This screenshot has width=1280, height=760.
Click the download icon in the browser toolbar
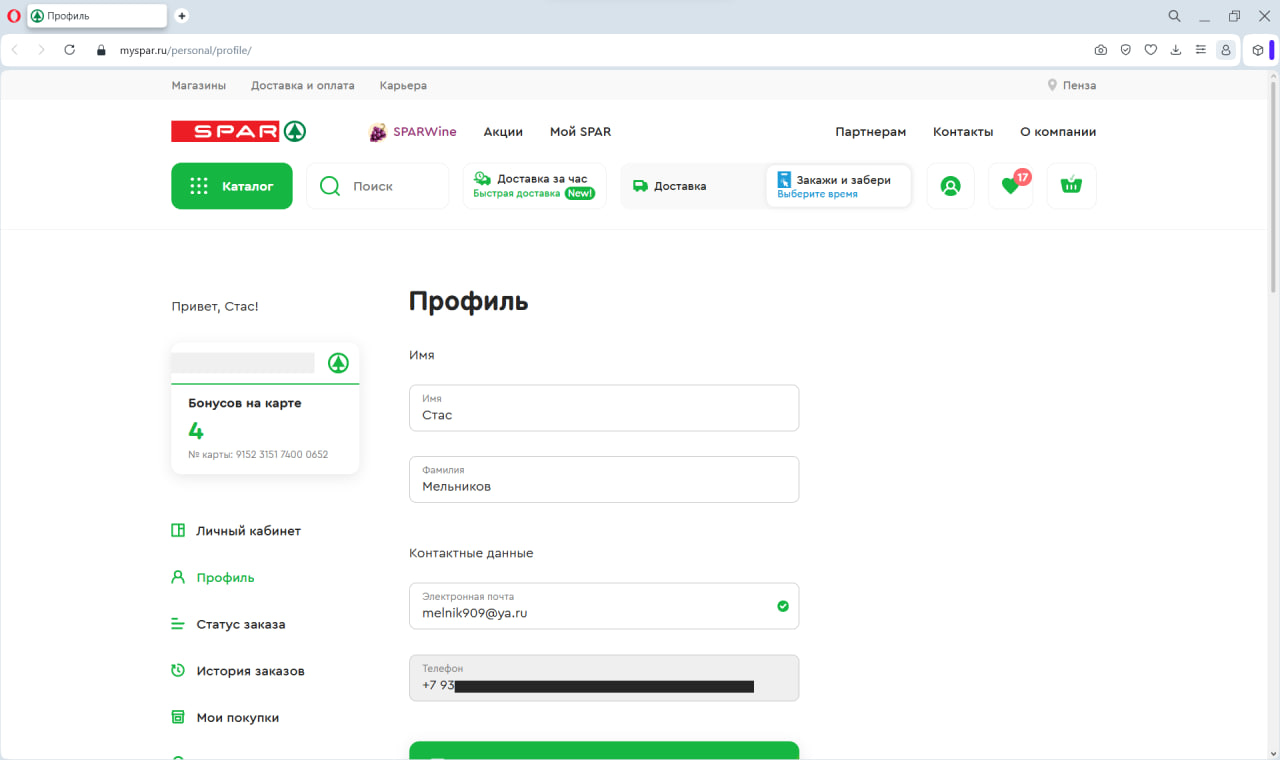tap(1176, 49)
